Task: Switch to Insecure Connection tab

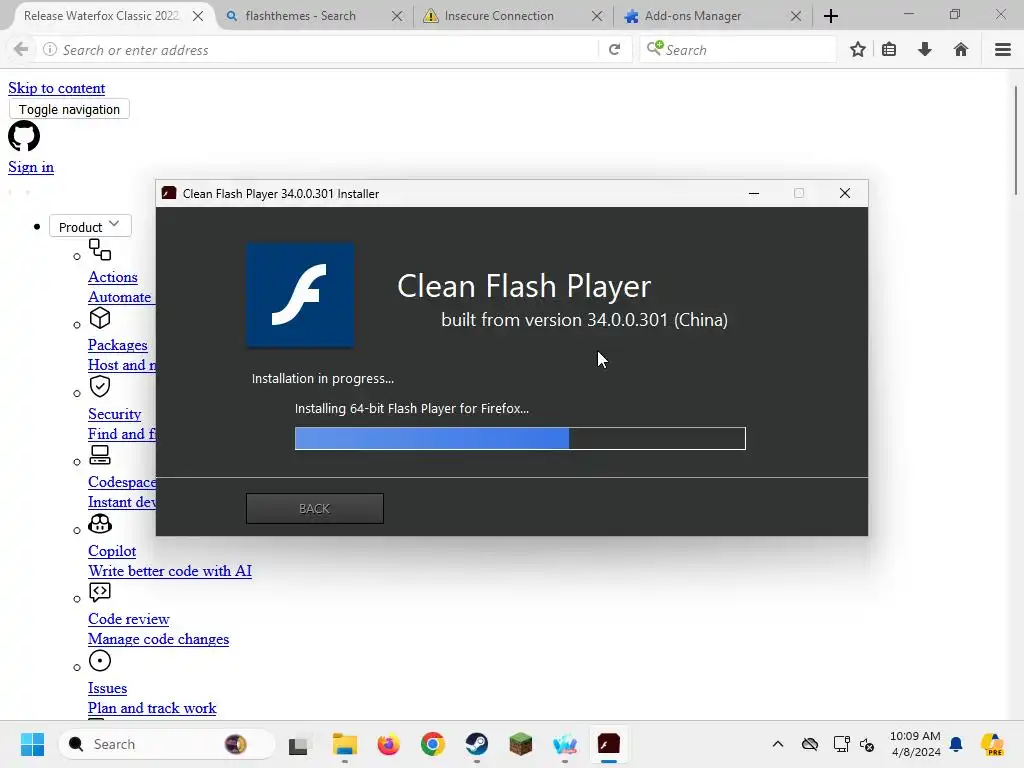Action: pyautogui.click(x=499, y=16)
